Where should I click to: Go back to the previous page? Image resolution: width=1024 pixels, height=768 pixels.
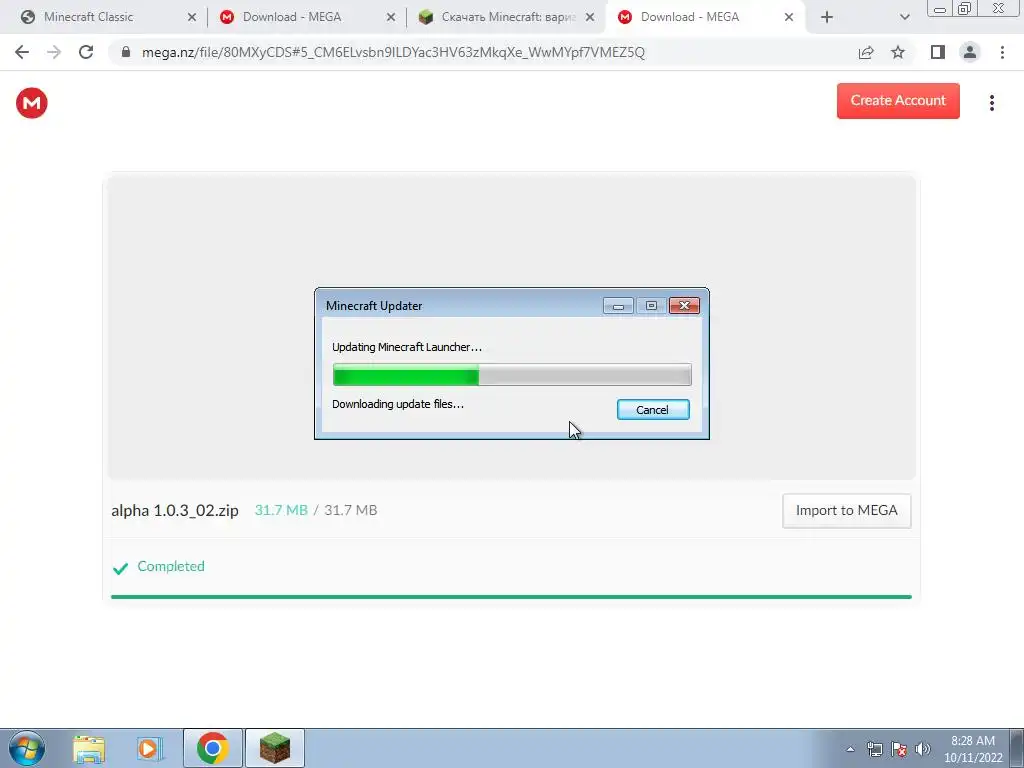pyautogui.click(x=22, y=52)
